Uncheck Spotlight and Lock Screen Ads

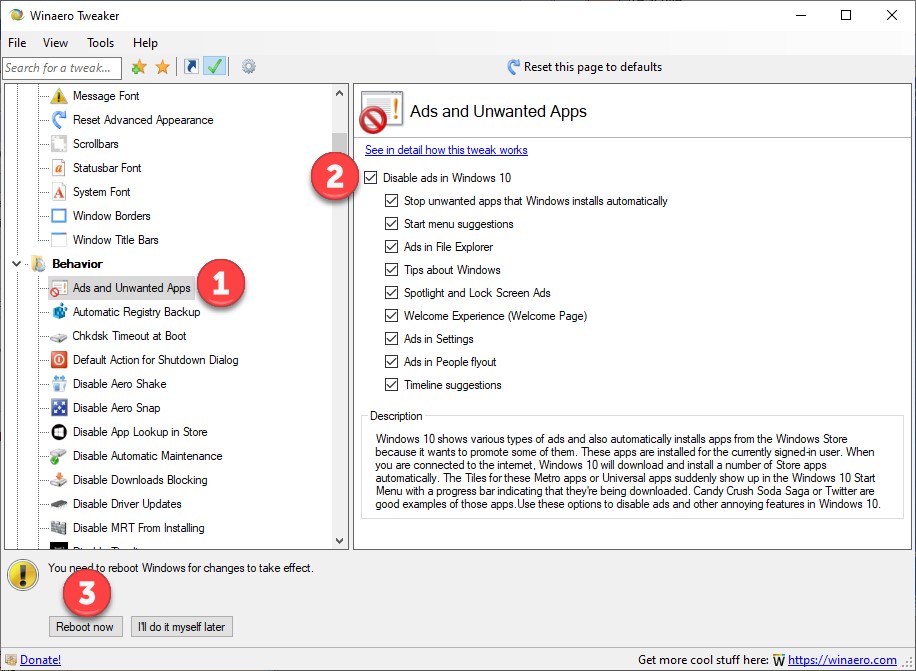[x=393, y=293]
